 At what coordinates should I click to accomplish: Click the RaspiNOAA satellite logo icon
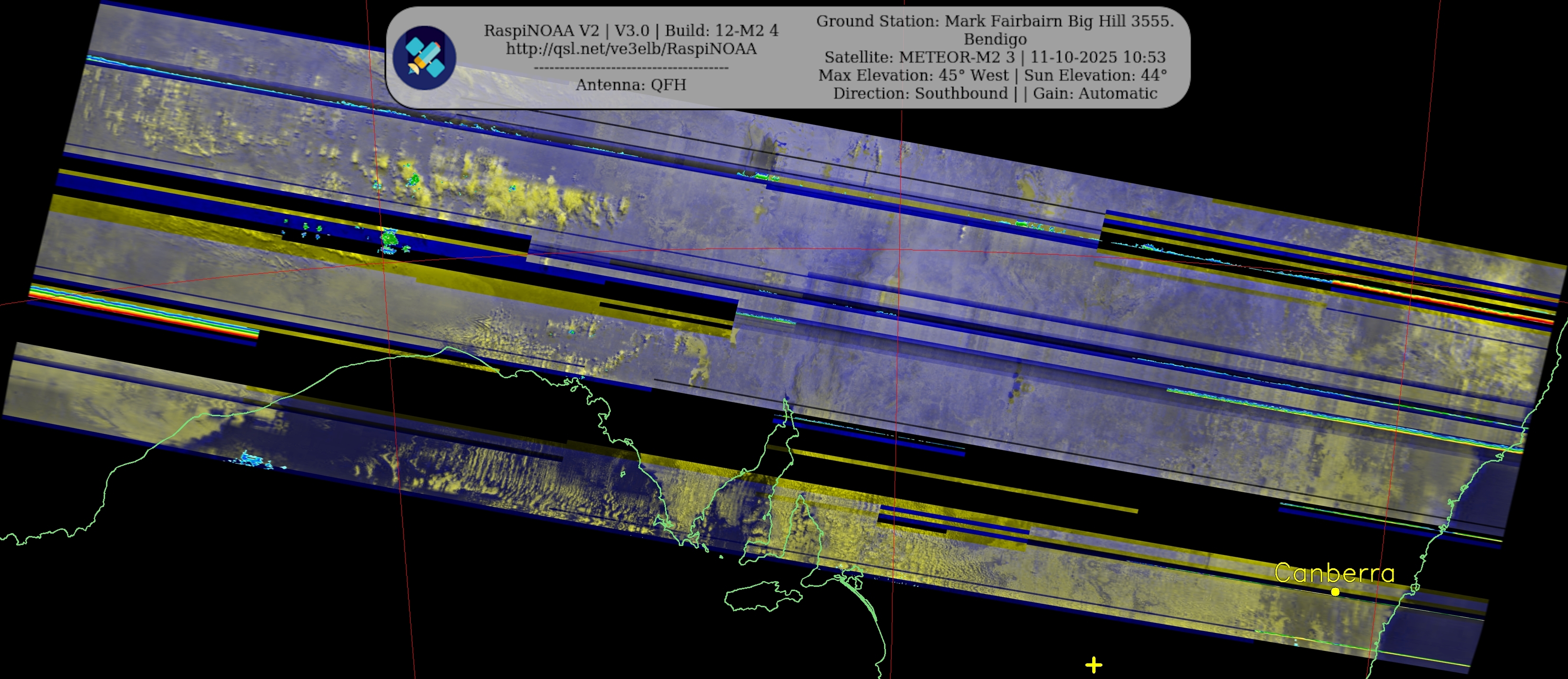click(x=424, y=58)
